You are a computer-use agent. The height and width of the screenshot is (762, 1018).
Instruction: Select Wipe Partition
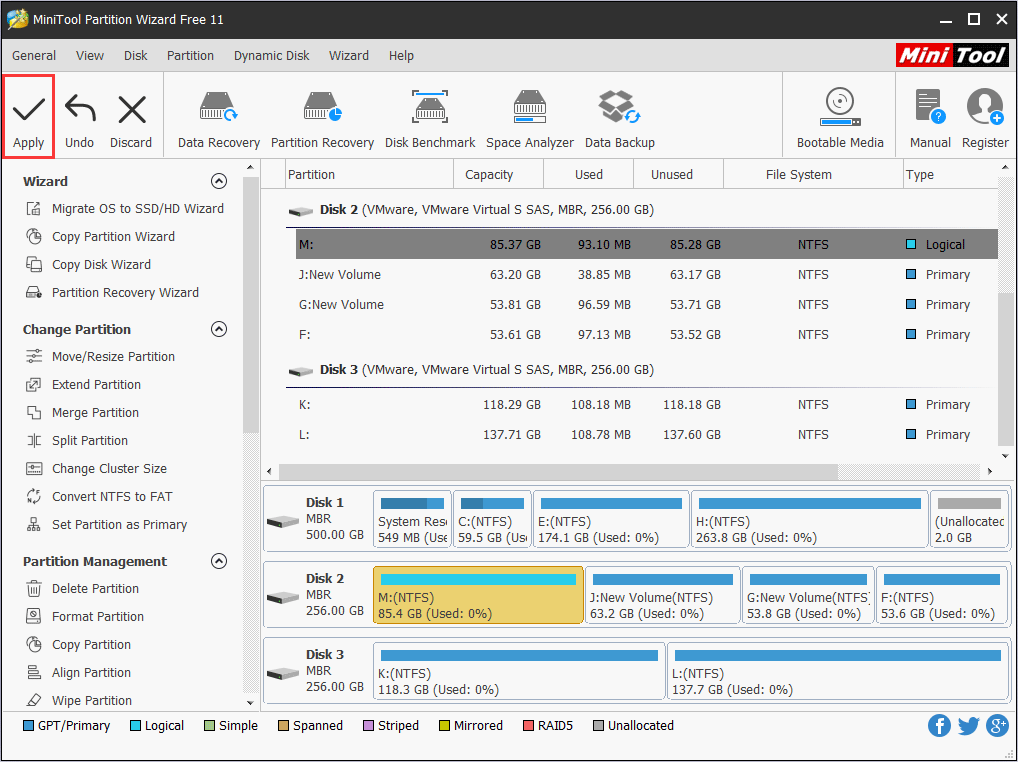click(79, 700)
